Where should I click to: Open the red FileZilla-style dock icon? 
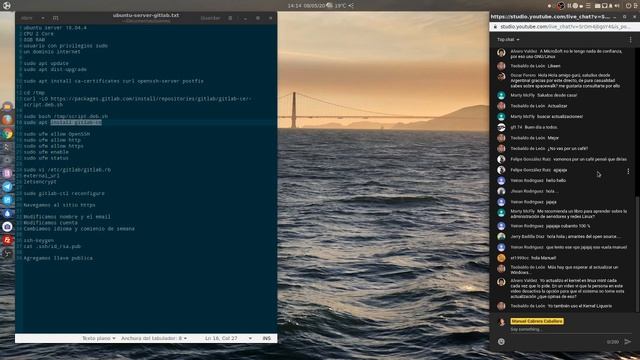point(7,240)
